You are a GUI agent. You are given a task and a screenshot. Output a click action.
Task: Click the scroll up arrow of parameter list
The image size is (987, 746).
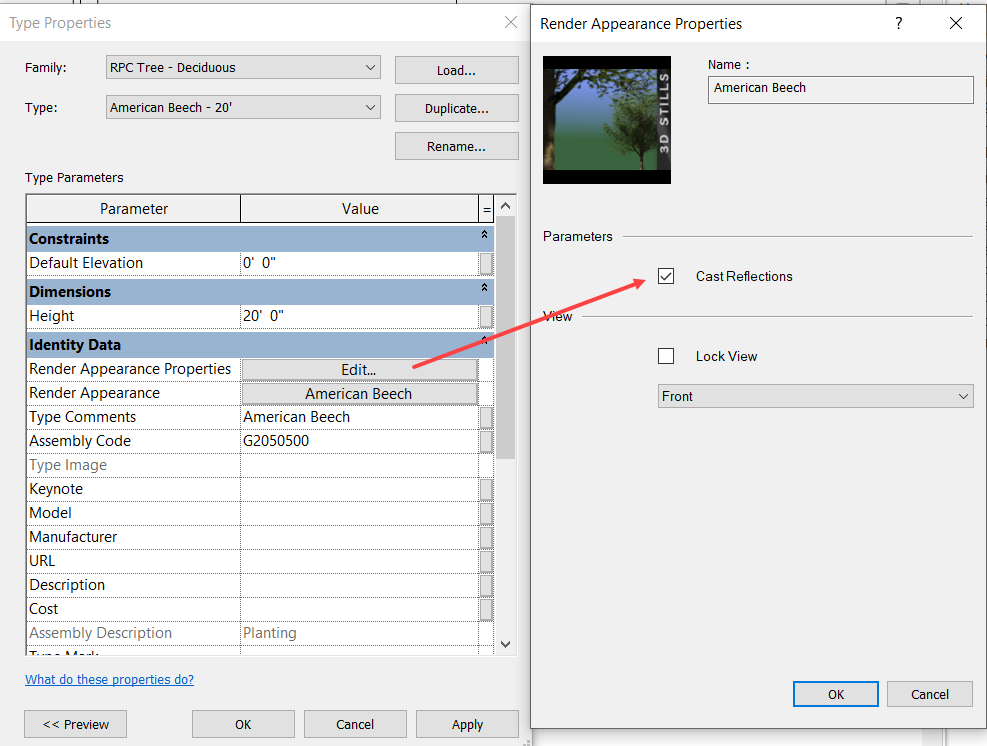[x=505, y=206]
